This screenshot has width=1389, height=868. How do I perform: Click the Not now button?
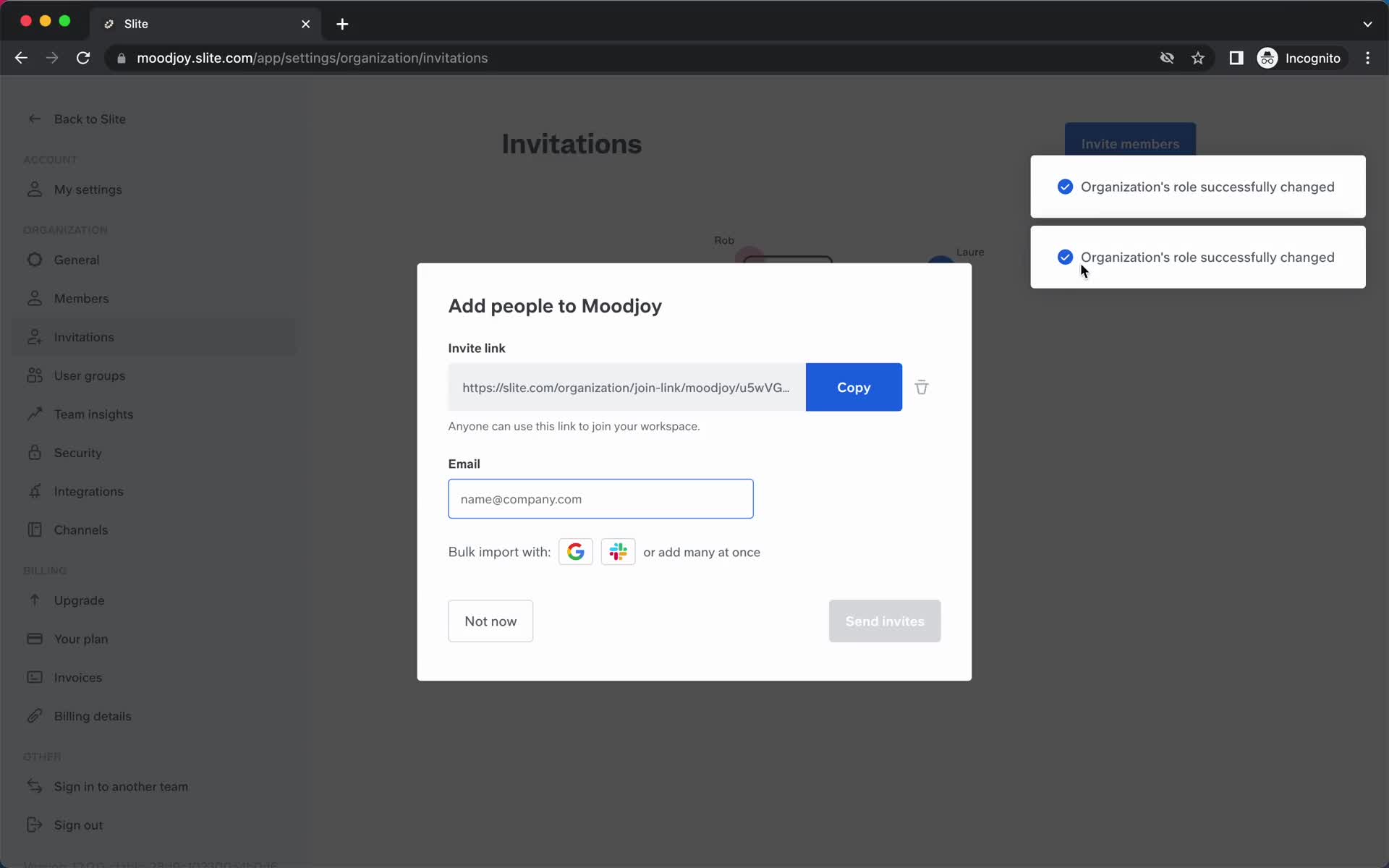[491, 620]
